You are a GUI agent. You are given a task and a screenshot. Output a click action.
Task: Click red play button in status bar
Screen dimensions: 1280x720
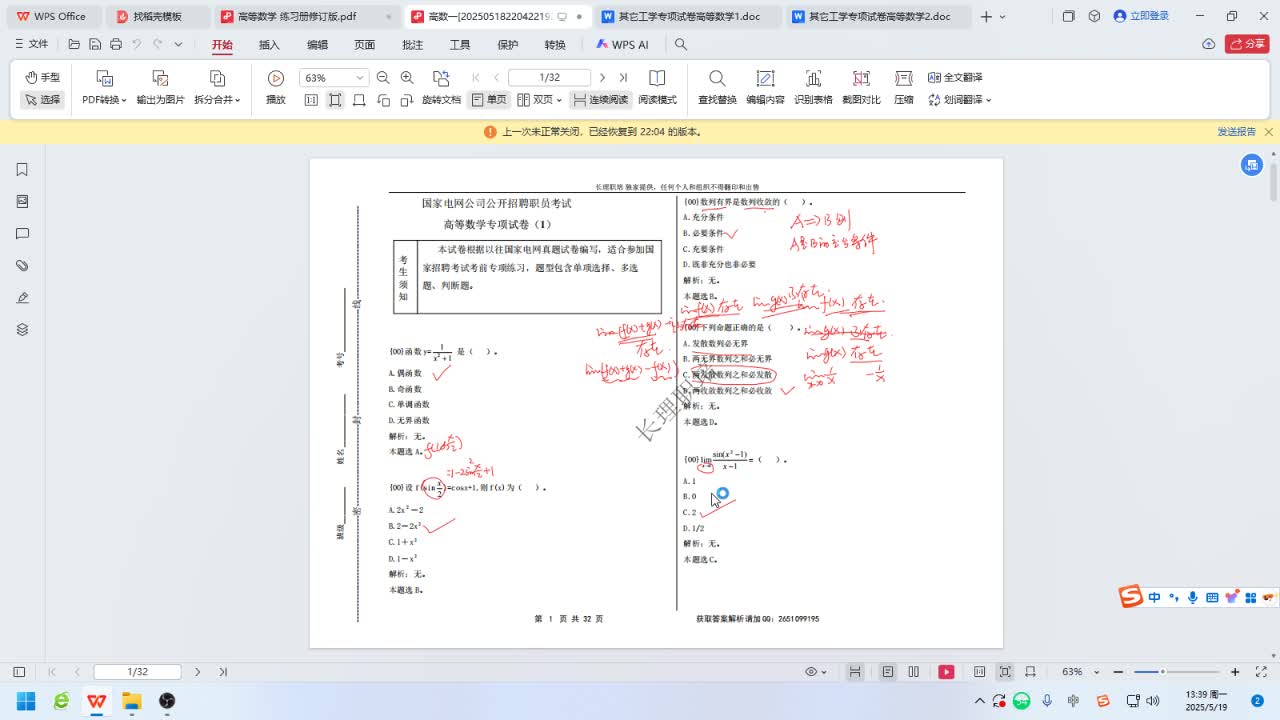point(946,672)
